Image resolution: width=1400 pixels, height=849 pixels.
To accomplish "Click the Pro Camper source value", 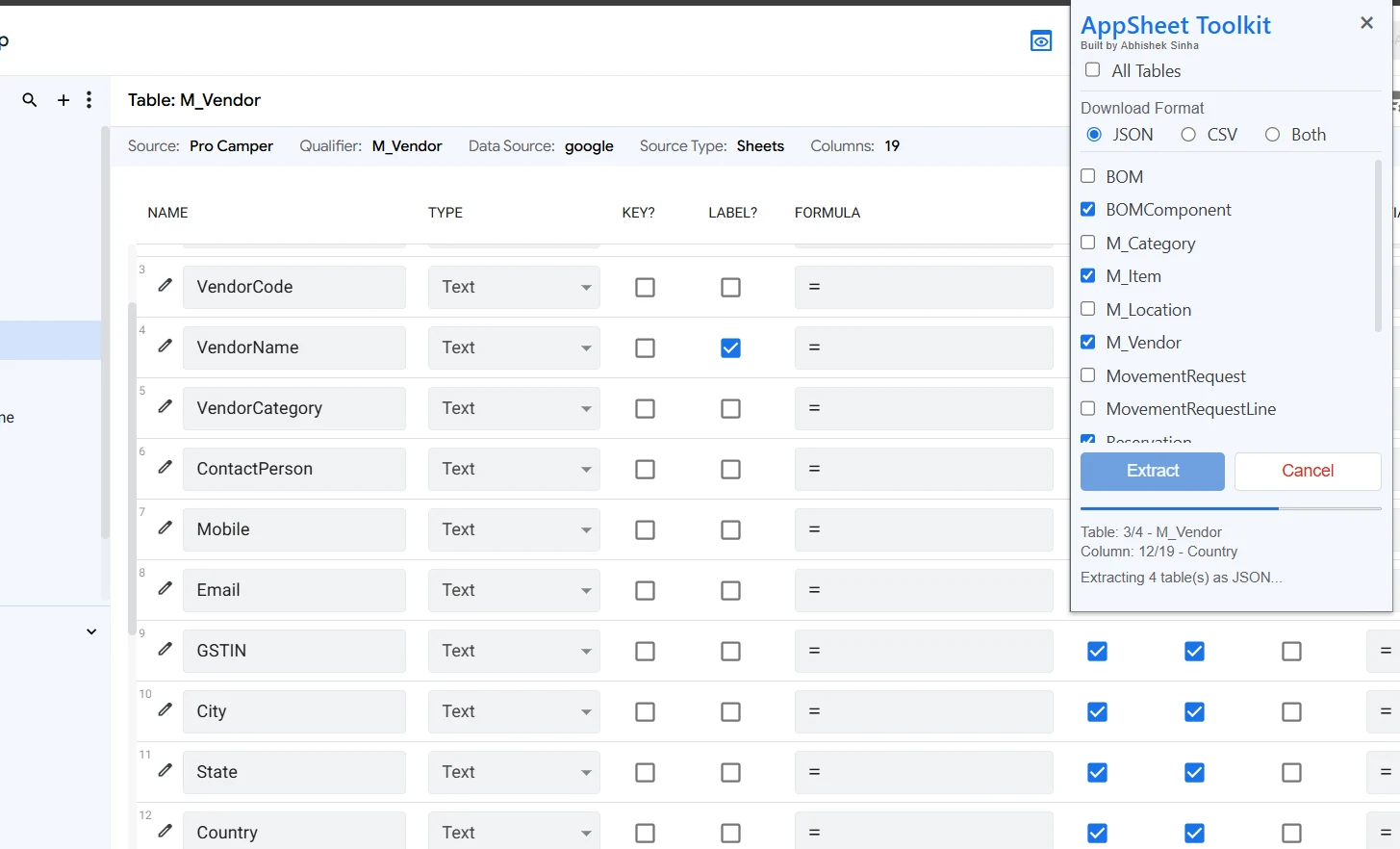I will click(x=231, y=146).
